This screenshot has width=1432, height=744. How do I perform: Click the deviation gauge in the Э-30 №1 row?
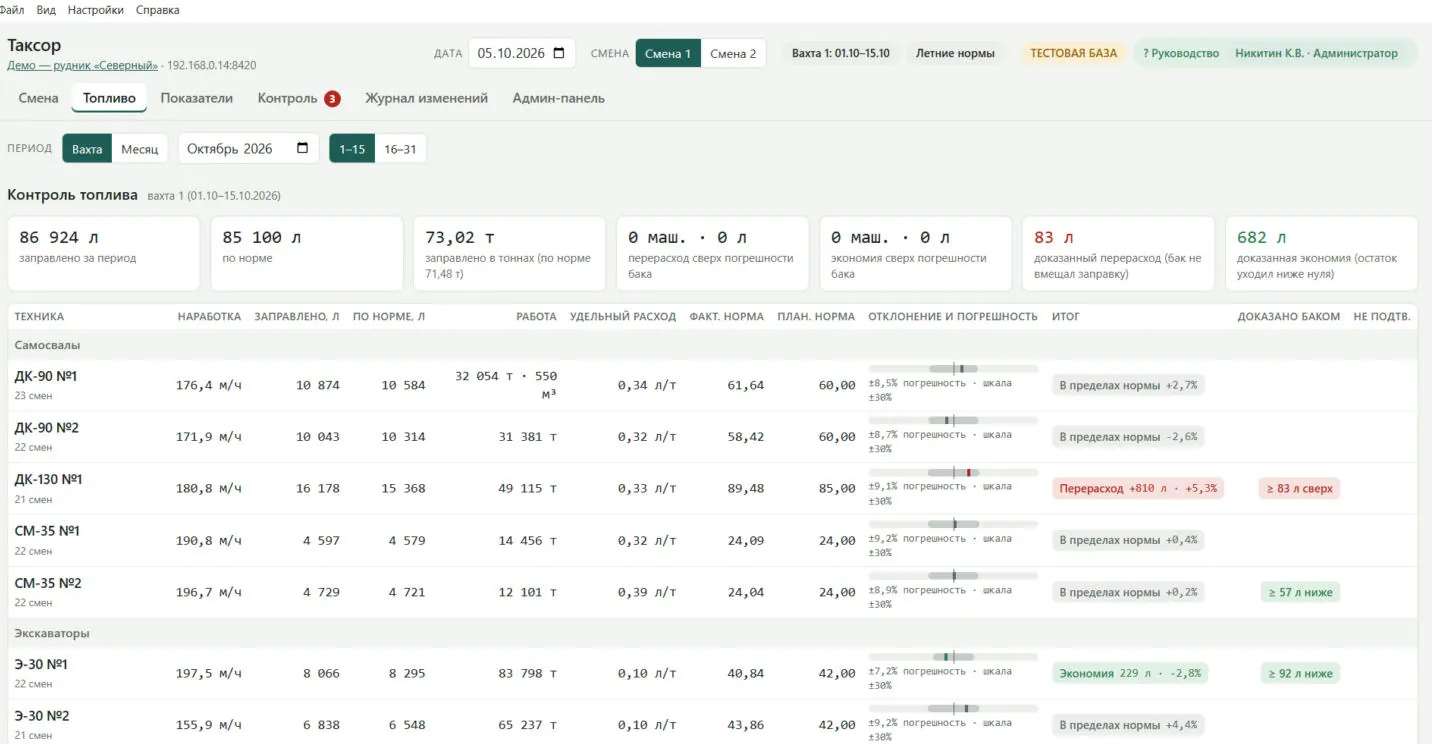tap(953, 657)
